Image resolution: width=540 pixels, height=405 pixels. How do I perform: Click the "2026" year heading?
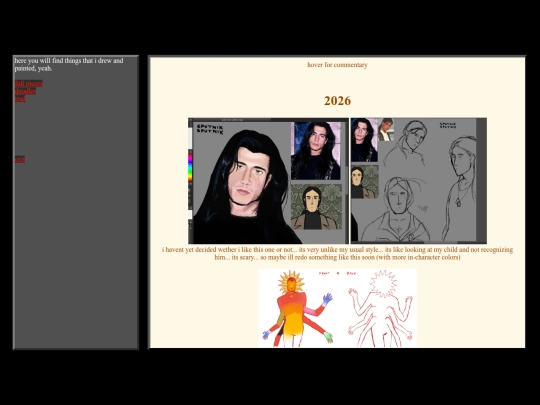338,101
